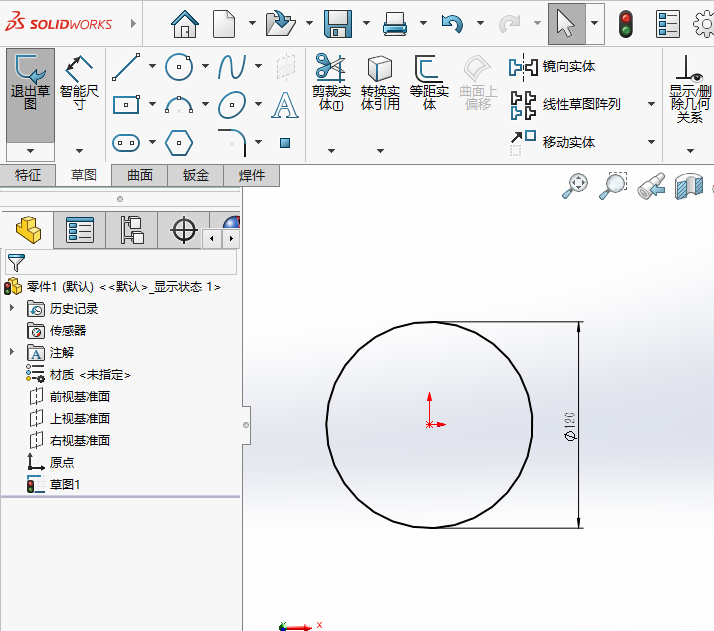Click the Rebuild traffic light icon
This screenshot has width=714, height=631.
click(x=626, y=23)
